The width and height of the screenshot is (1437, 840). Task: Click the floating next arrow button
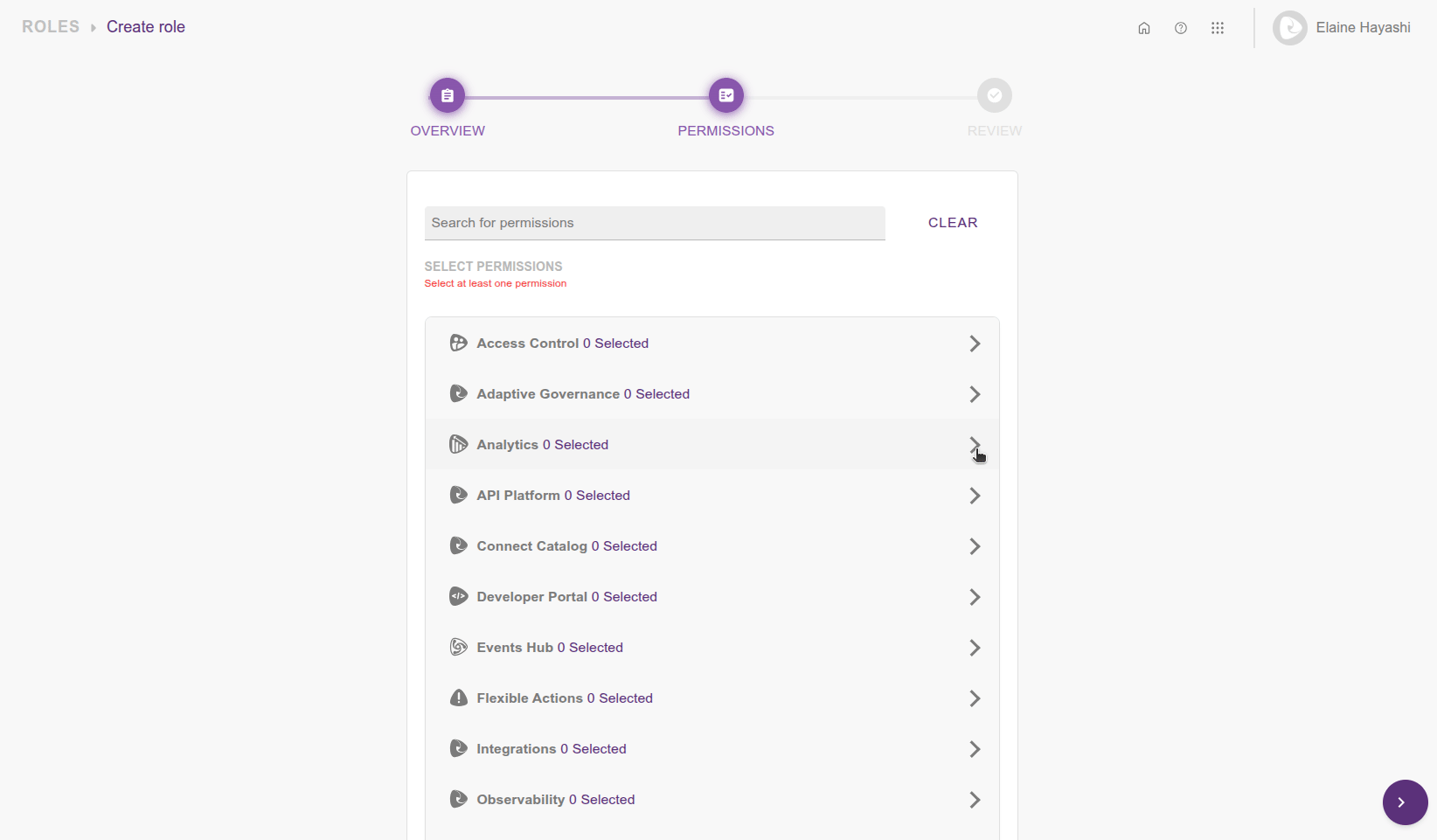tap(1404, 802)
